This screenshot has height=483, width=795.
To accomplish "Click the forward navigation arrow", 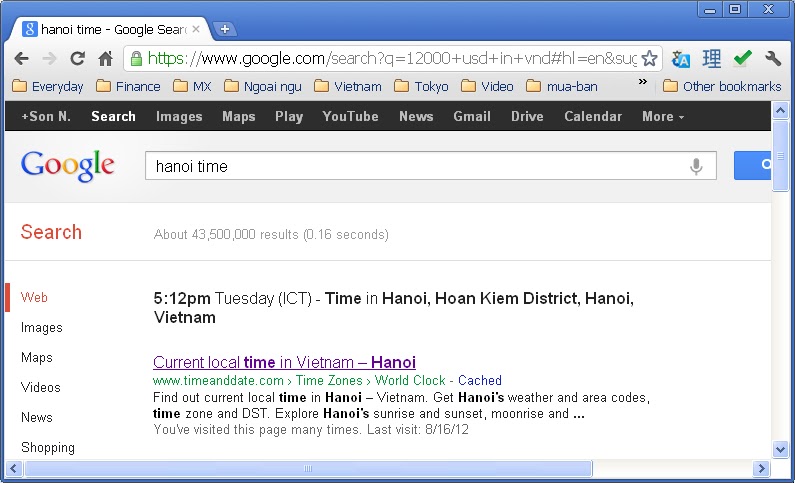I will click(x=49, y=59).
